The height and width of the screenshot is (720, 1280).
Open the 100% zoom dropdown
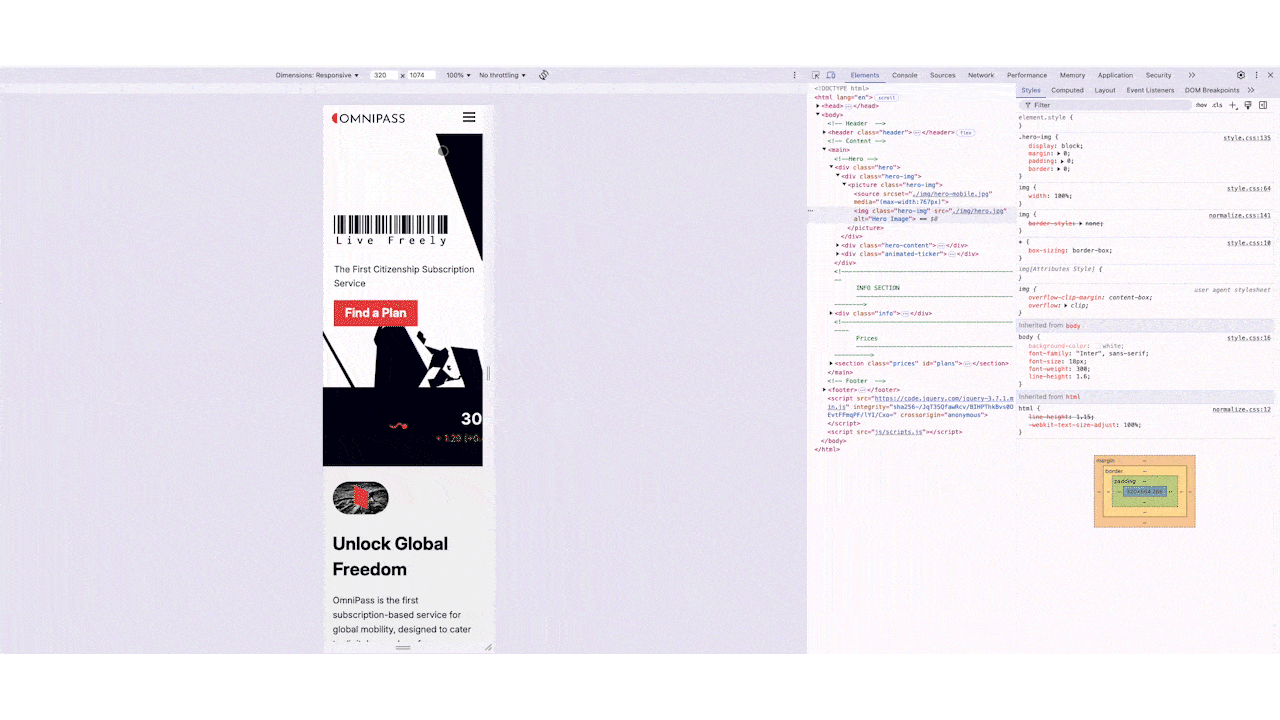point(458,75)
